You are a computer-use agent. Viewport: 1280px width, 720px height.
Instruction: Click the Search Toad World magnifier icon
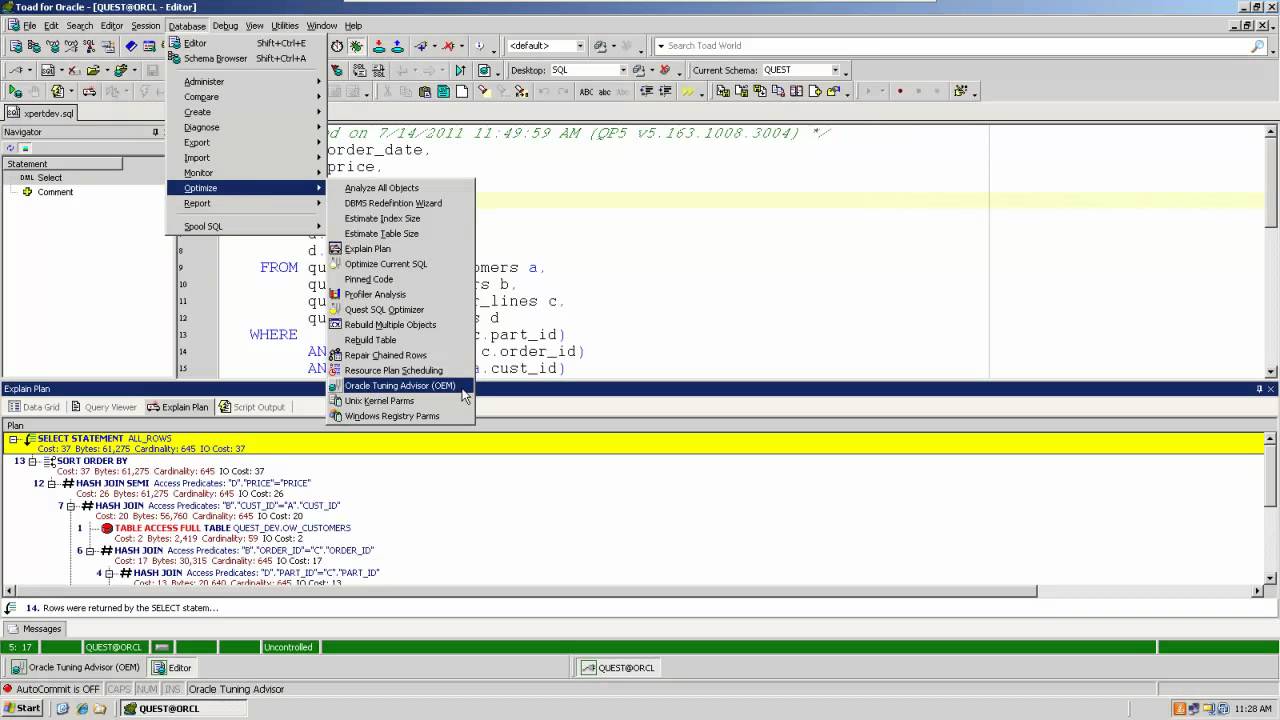coord(1258,46)
